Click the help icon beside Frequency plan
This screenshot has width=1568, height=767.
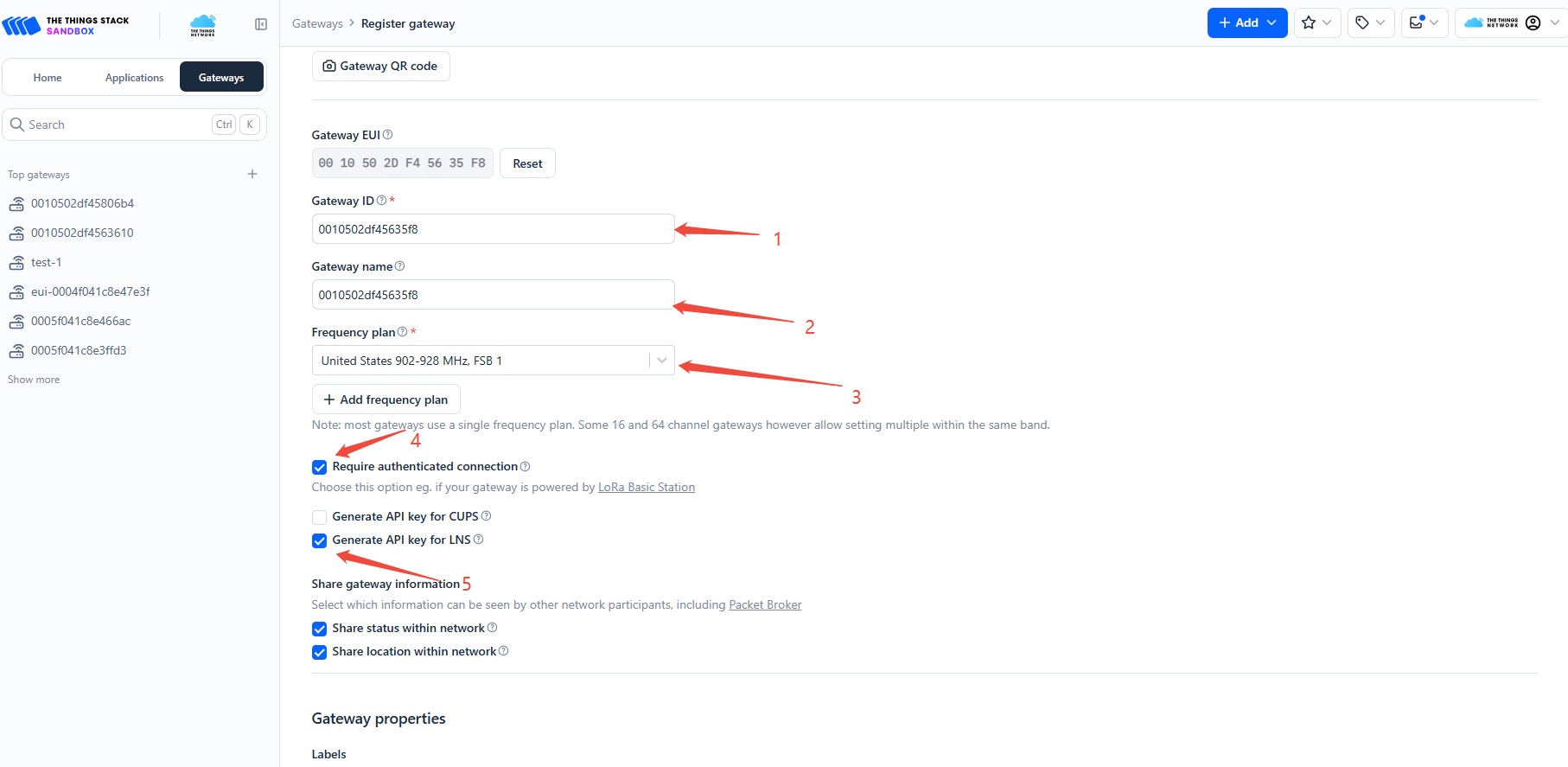point(403,332)
